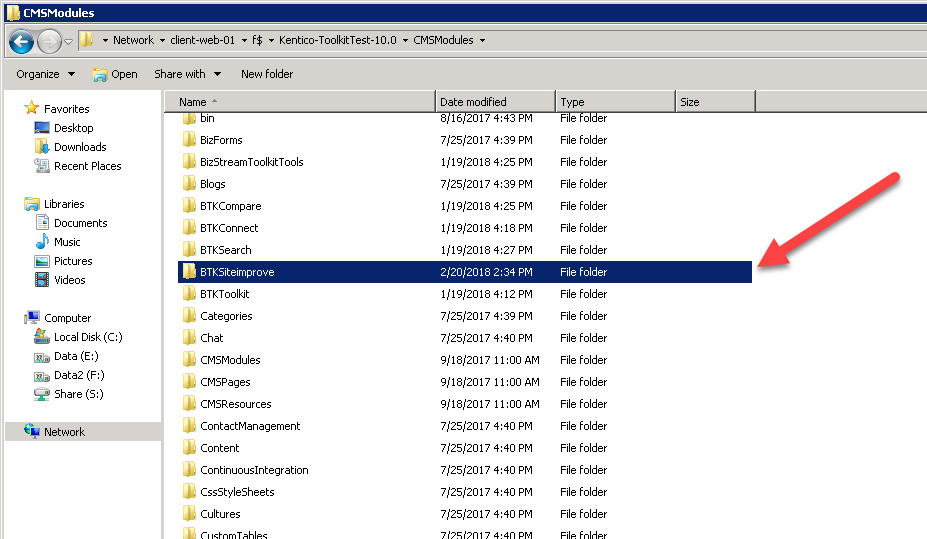This screenshot has width=927, height=539.
Task: Select the BizForms folder icon
Action: [x=189, y=139]
